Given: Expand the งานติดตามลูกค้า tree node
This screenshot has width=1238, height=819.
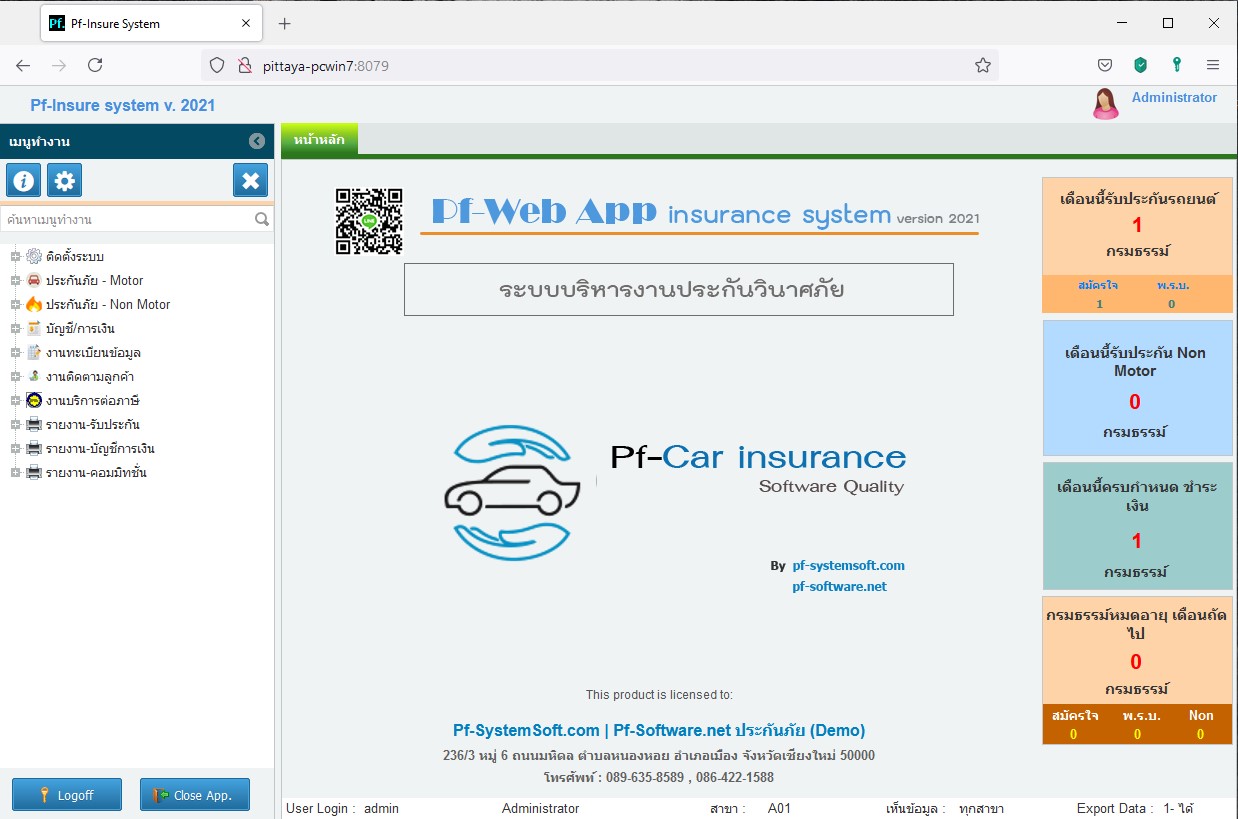Looking at the screenshot, I should coord(15,377).
